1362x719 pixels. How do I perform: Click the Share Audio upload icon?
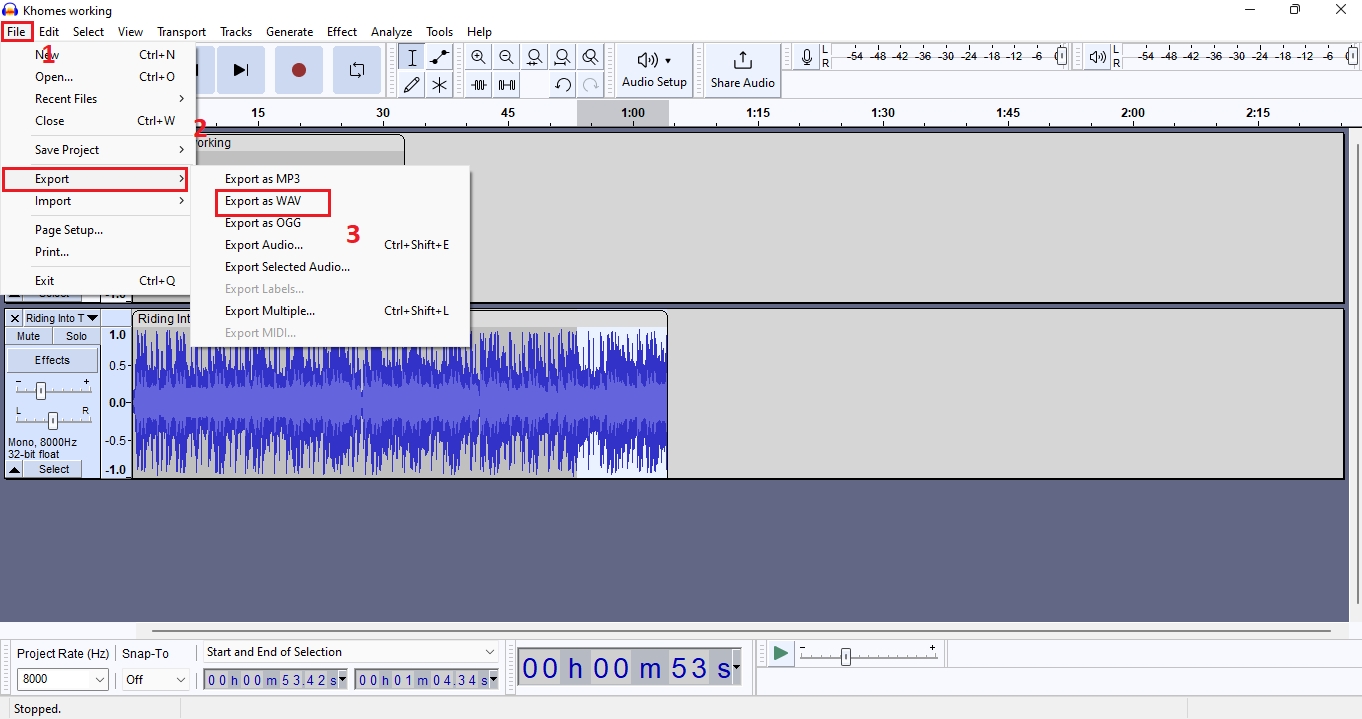742,60
